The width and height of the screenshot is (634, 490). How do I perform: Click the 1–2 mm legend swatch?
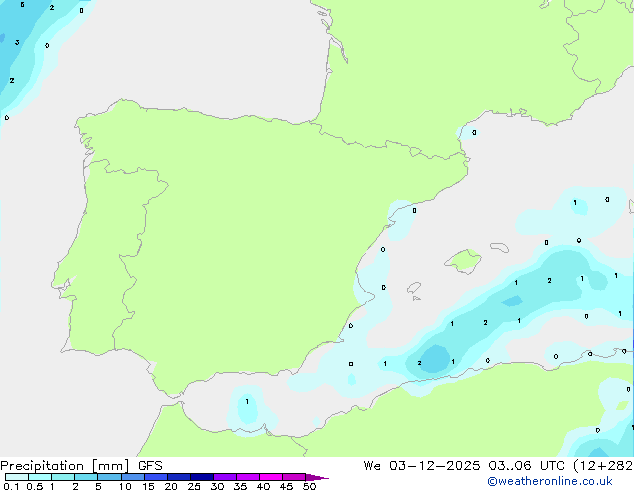pyautogui.click(x=63, y=477)
